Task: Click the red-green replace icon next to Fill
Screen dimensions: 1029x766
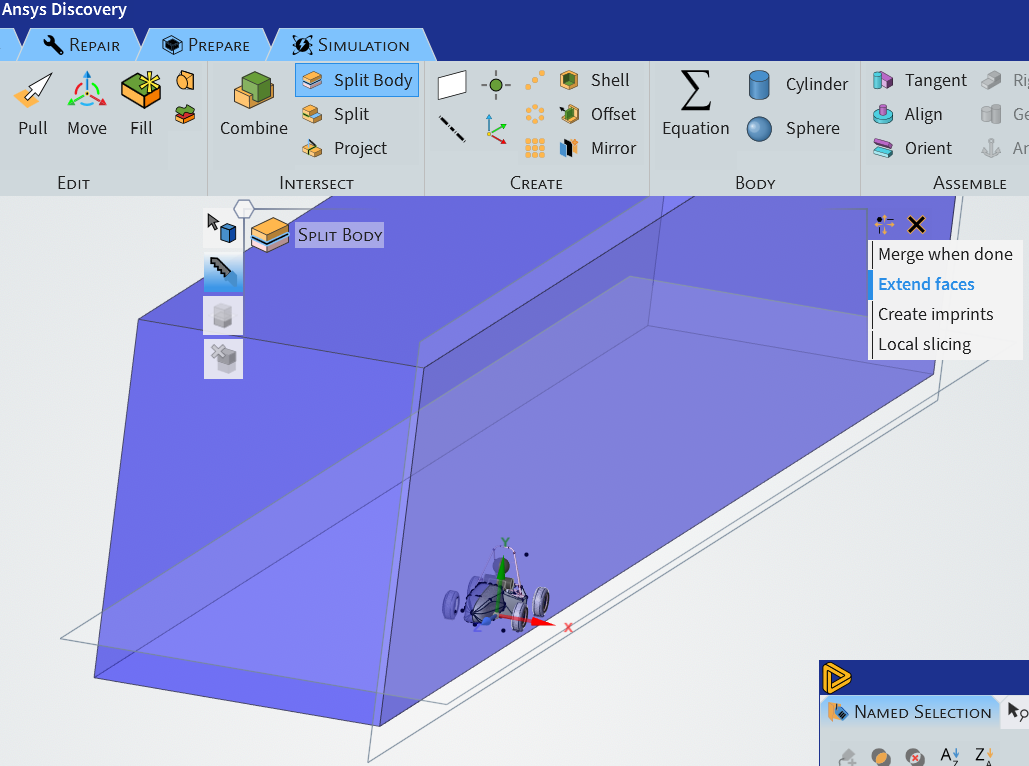Action: click(x=186, y=114)
